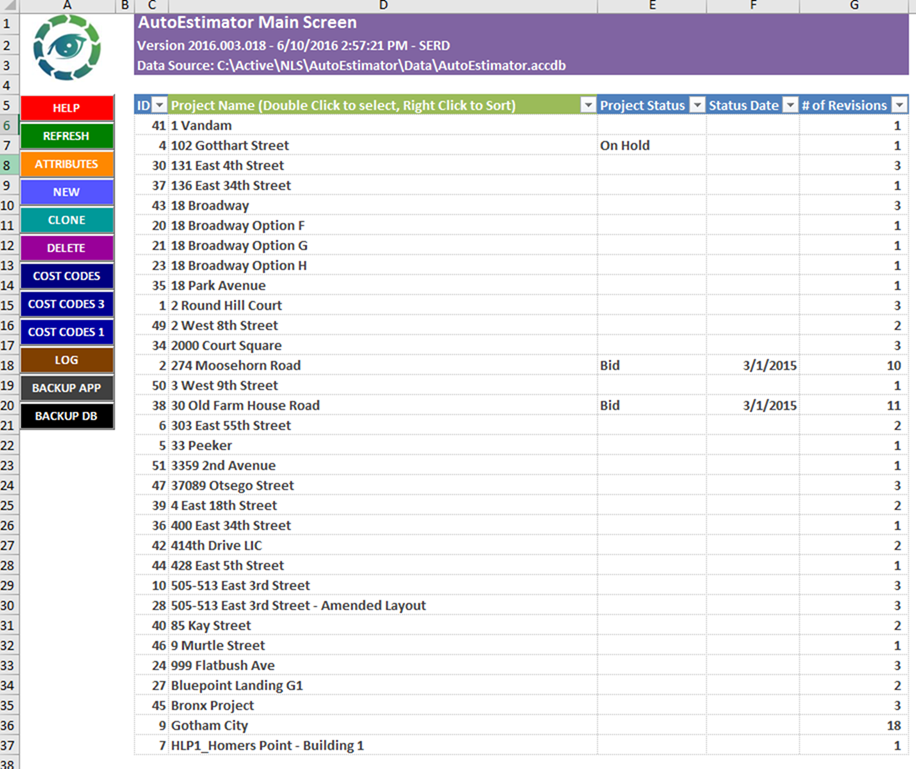Viewport: 916px width, 769px height.
Task: Click the purple DELETE button
Action: 67,248
